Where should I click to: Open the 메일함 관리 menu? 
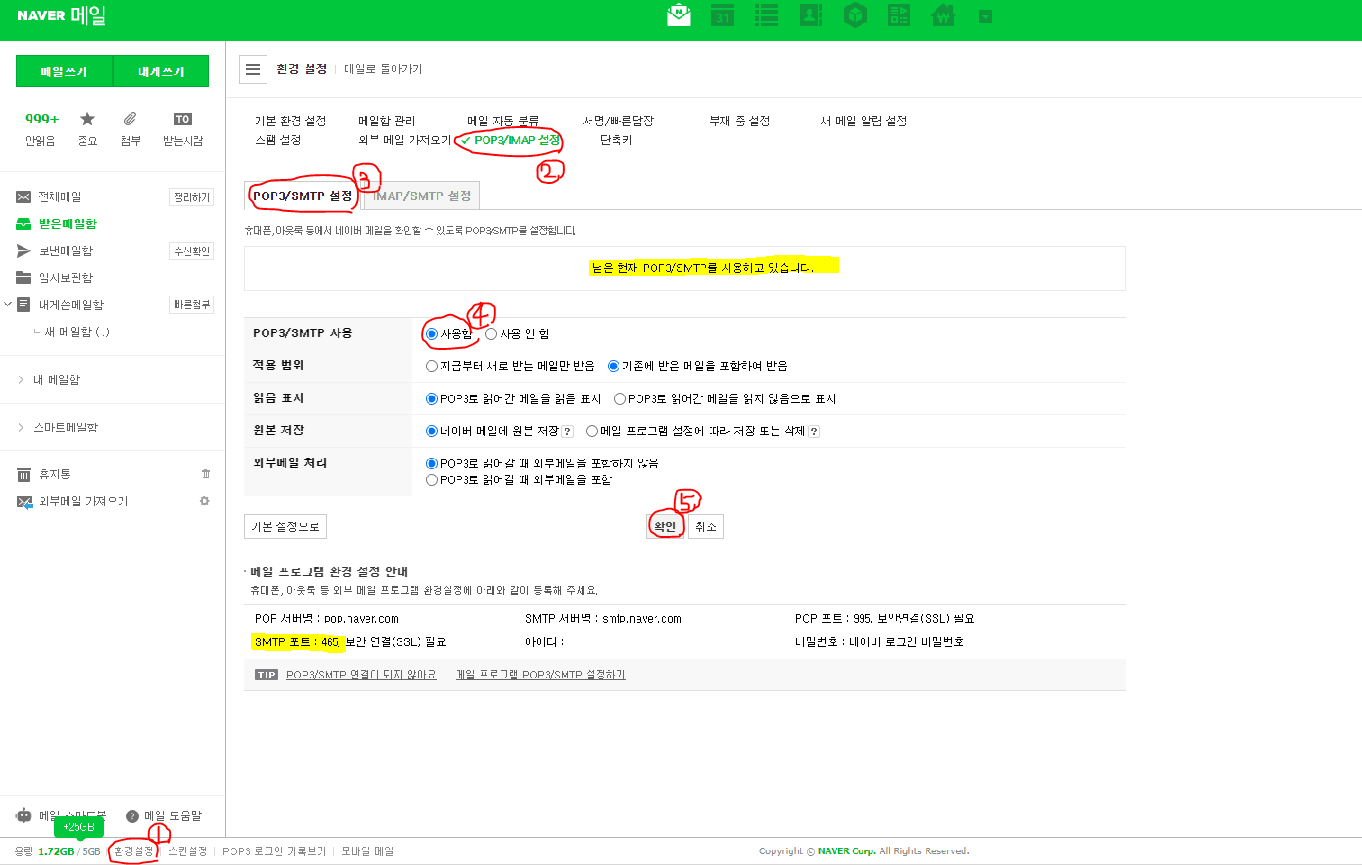click(386, 121)
